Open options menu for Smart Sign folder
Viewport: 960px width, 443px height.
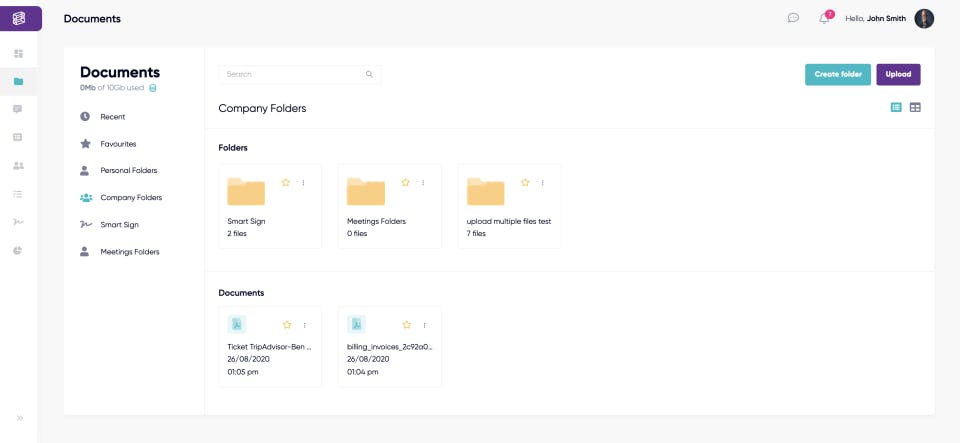coord(304,182)
